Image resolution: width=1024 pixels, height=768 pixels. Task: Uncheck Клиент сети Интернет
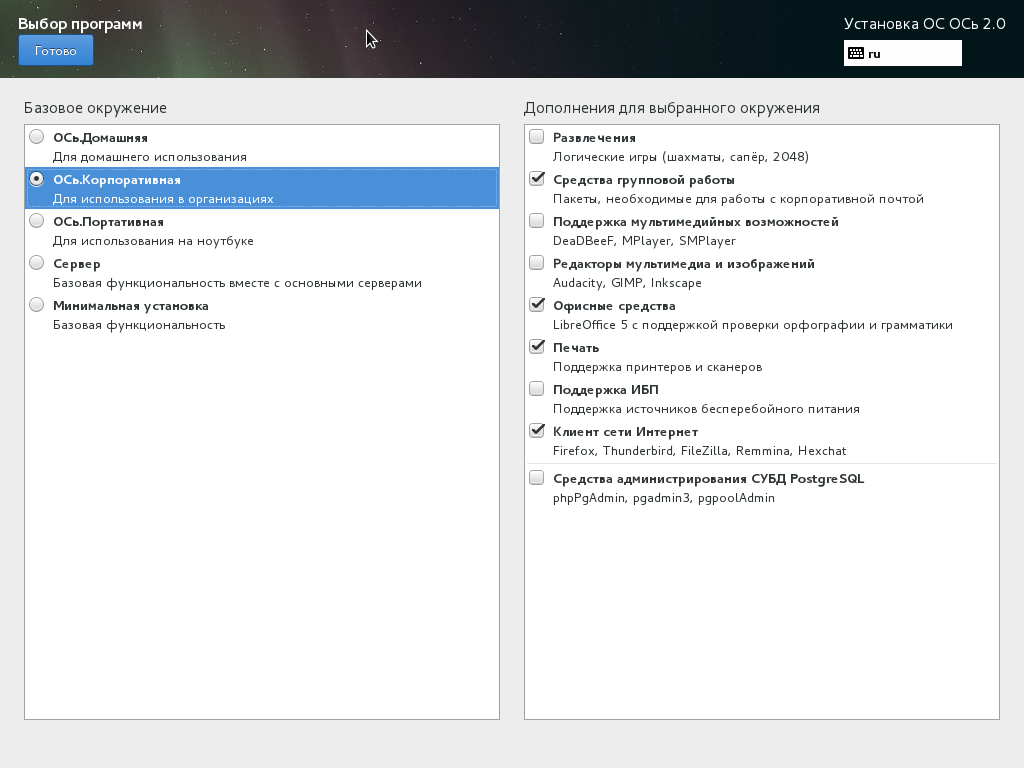pyautogui.click(x=537, y=431)
